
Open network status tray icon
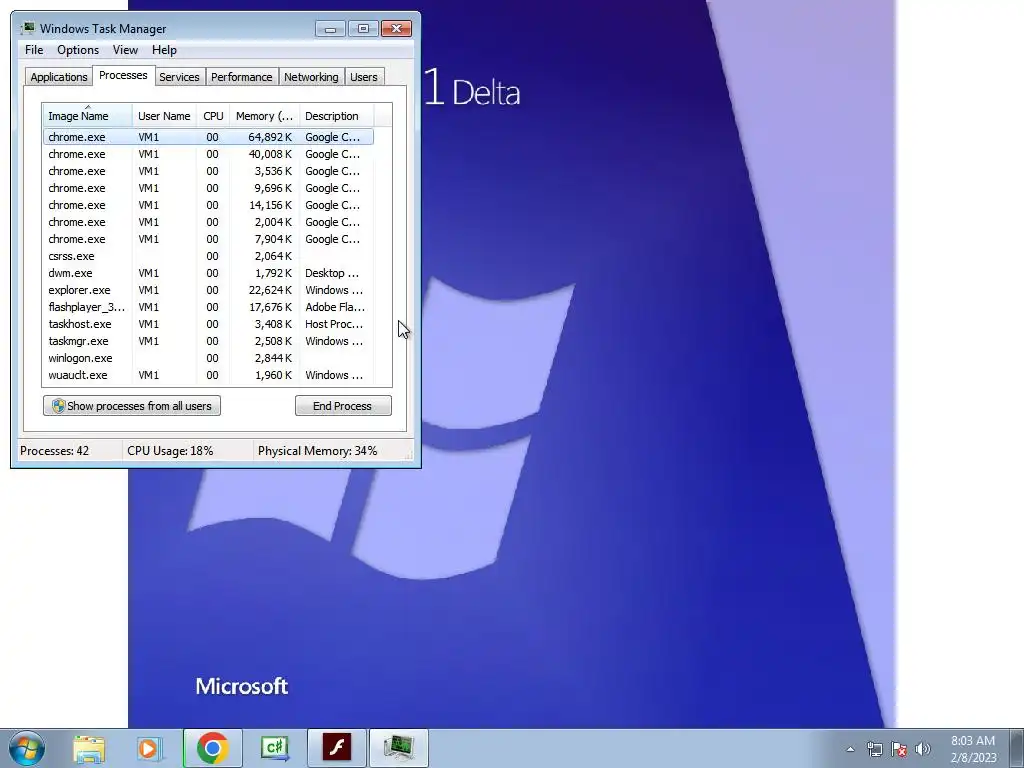(874, 749)
